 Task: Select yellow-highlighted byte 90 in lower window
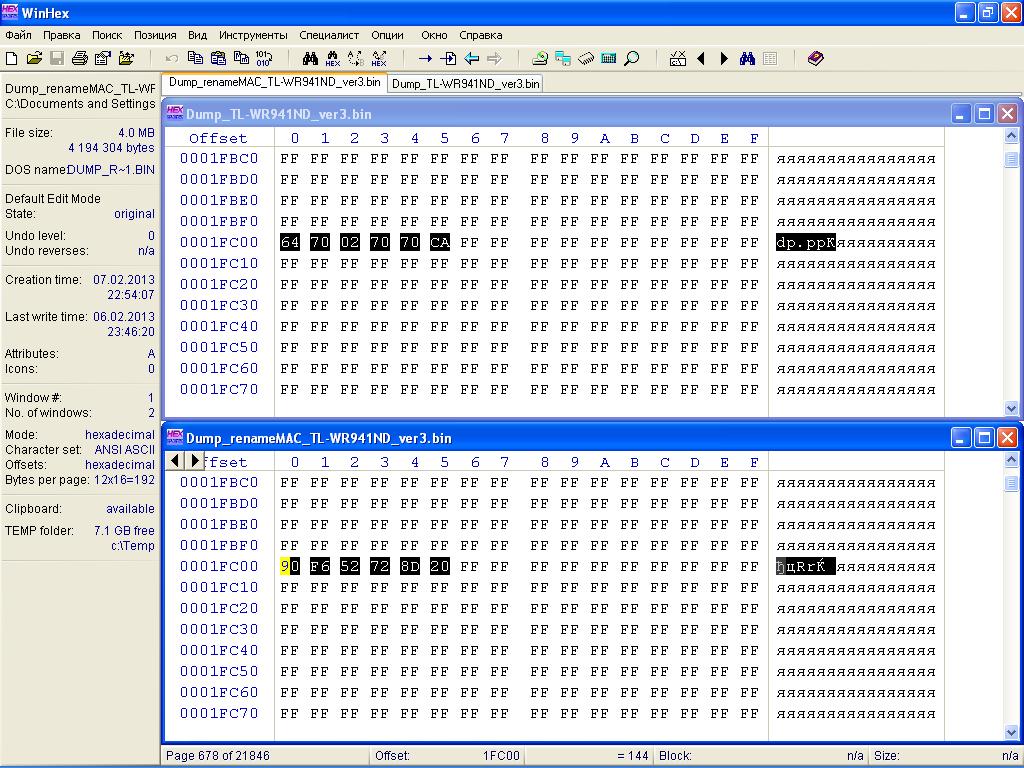coord(289,566)
